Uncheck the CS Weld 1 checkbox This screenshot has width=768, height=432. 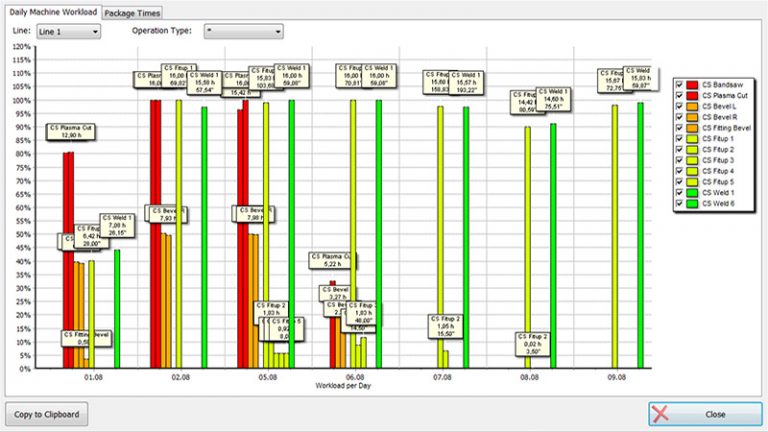pos(679,192)
